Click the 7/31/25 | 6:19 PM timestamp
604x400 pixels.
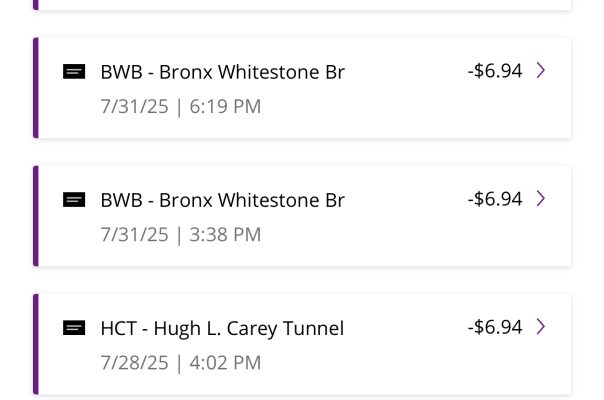coord(180,106)
